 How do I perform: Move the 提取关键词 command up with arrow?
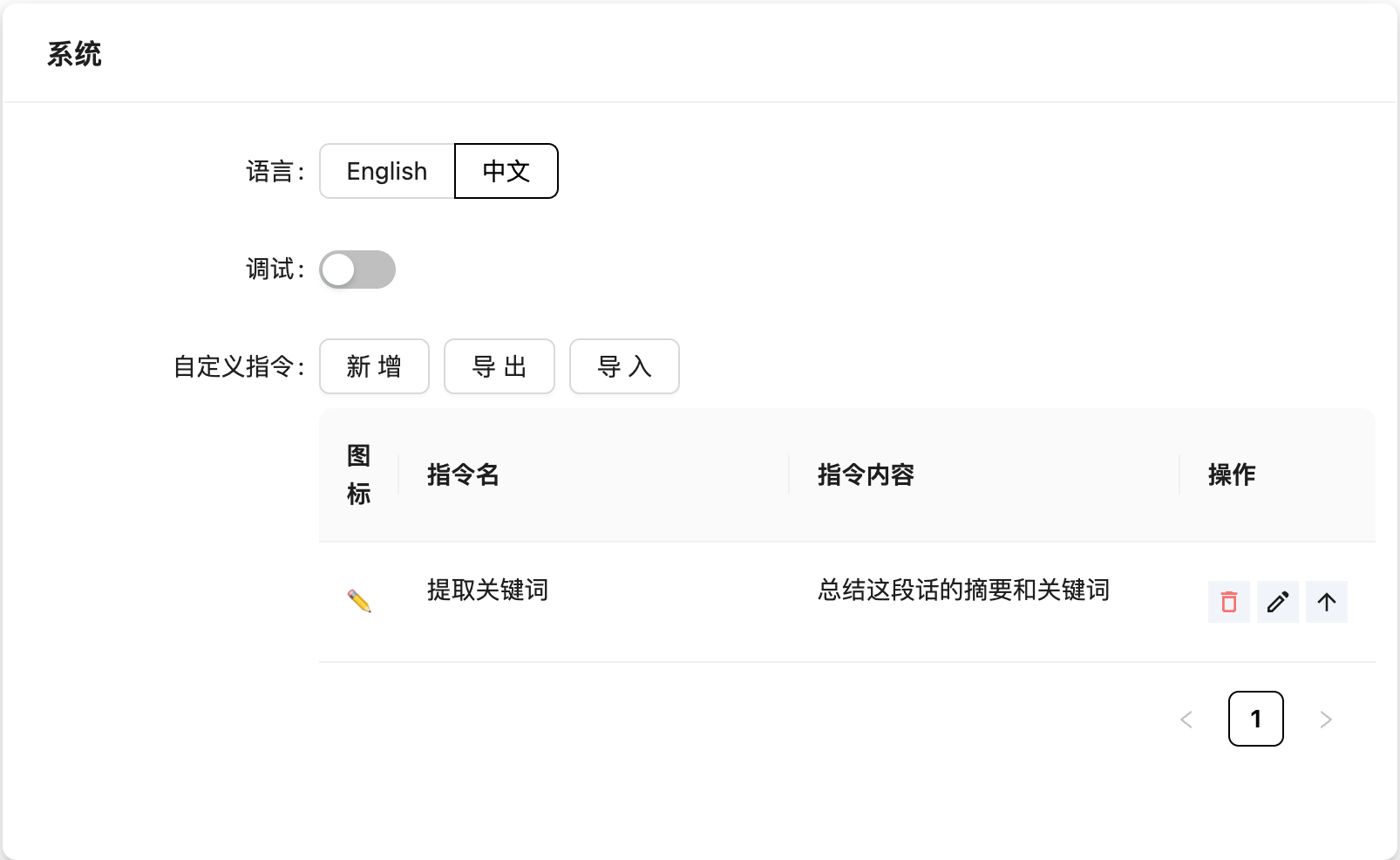1326,602
